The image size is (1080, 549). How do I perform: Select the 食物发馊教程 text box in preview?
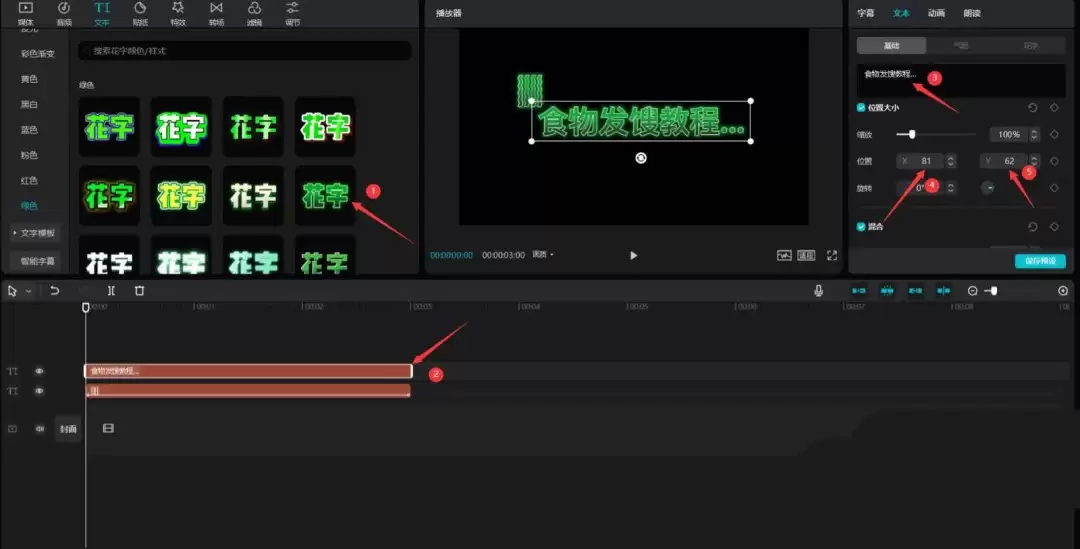641,121
